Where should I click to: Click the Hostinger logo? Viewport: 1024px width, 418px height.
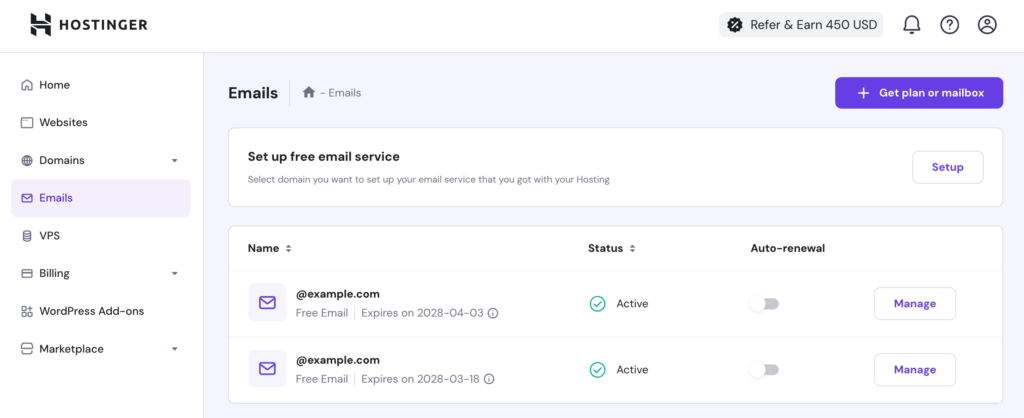pos(88,25)
